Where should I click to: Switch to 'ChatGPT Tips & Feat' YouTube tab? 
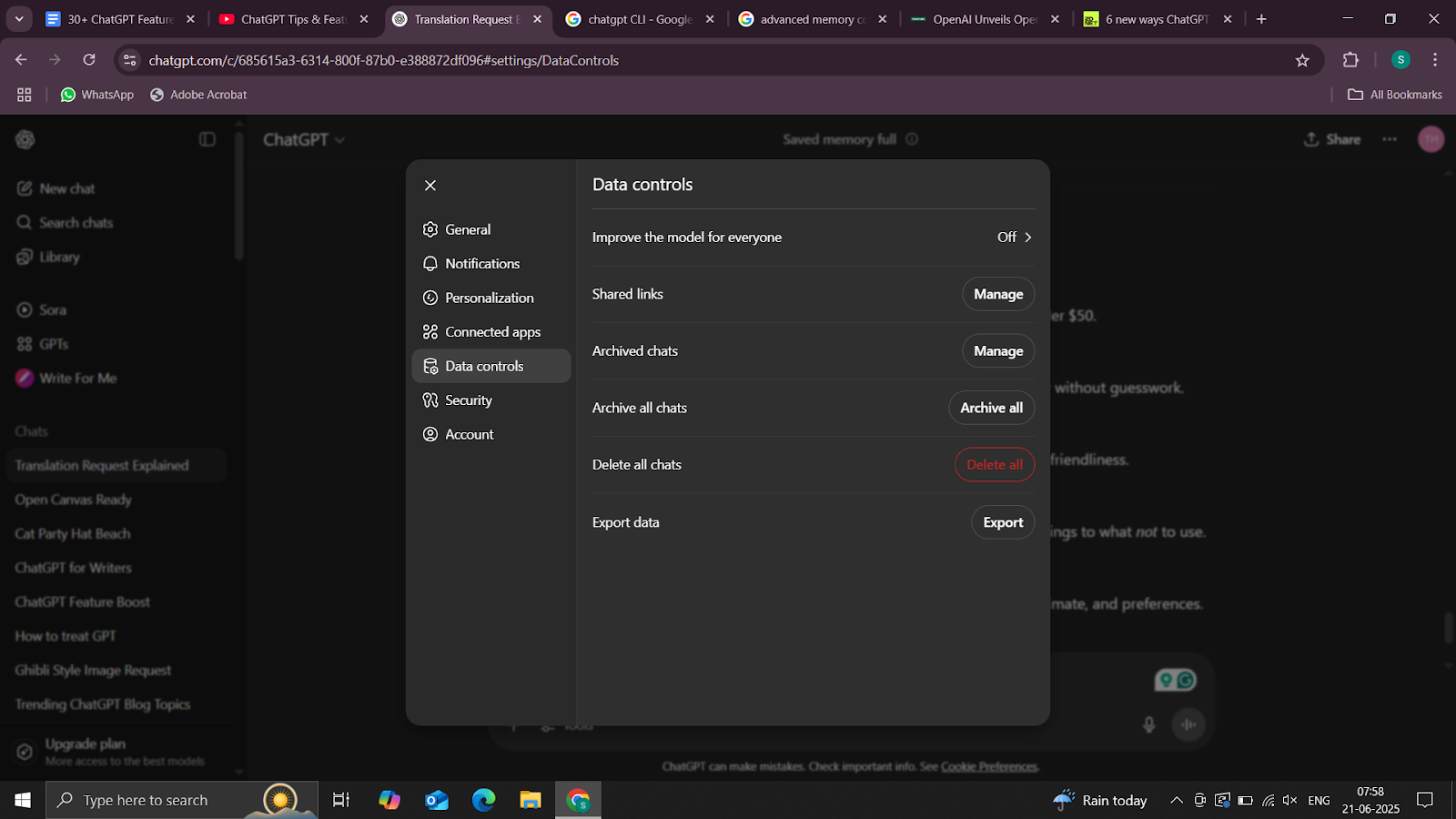coord(295,19)
